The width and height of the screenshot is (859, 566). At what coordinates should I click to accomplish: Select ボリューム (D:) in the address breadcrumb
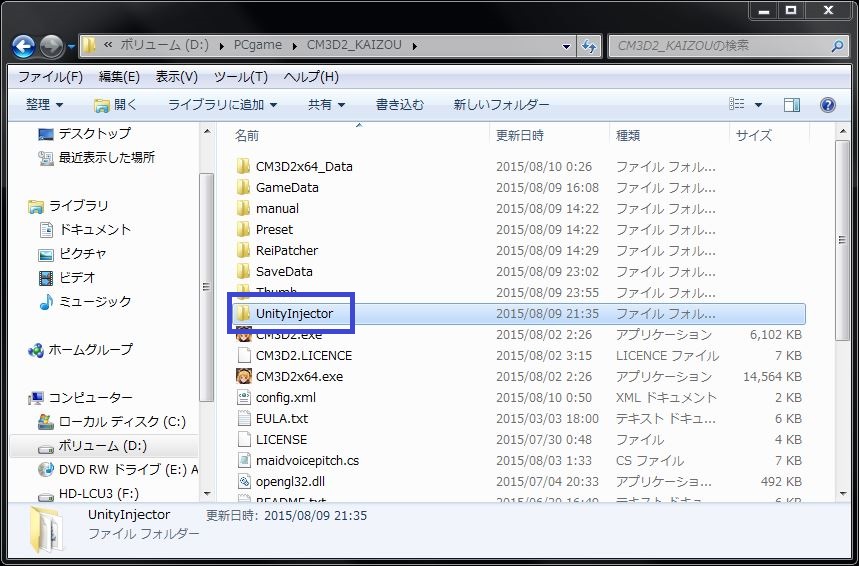tap(164, 45)
